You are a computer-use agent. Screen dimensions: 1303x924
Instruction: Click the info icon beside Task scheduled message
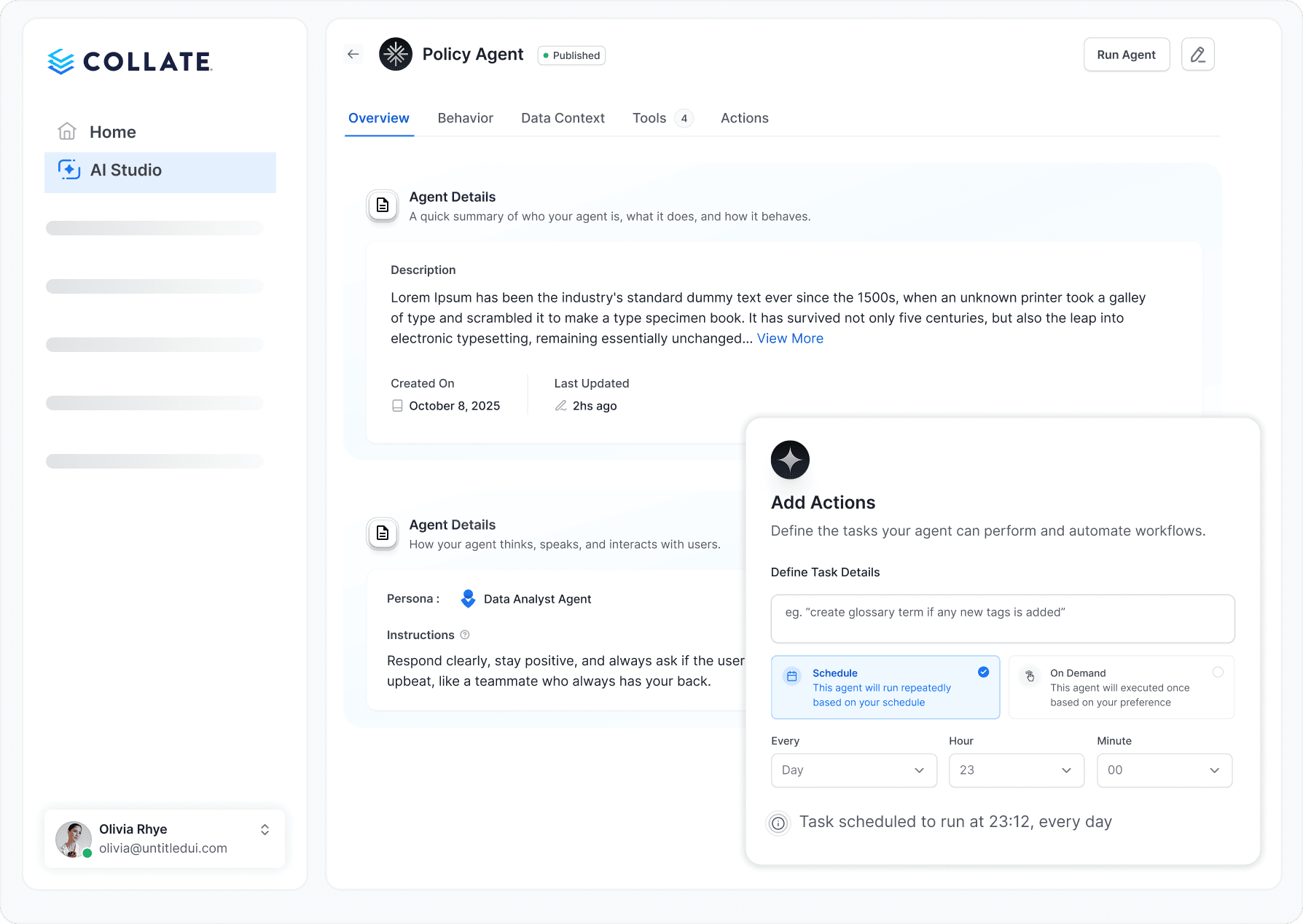tap(778, 823)
